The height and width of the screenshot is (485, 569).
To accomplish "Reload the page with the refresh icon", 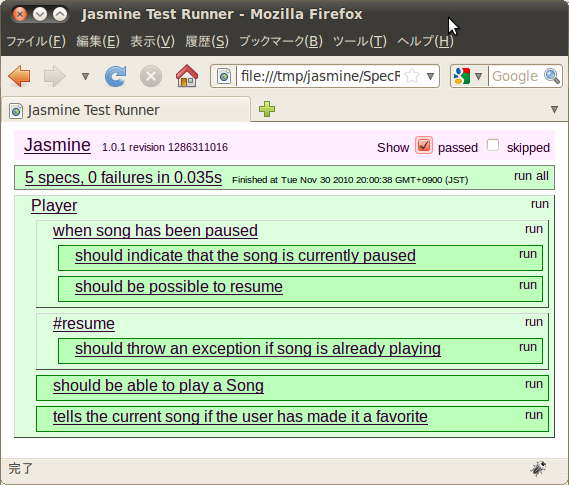I will click(x=115, y=76).
